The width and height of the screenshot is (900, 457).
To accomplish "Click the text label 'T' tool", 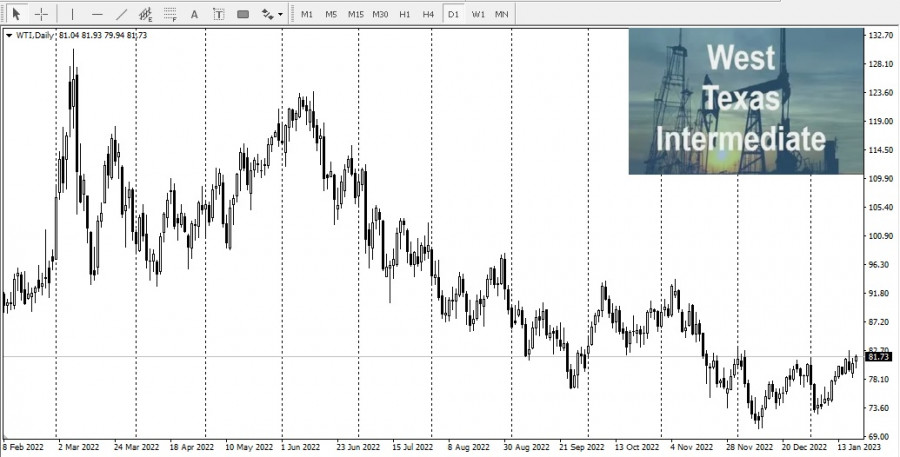I will pyautogui.click(x=218, y=14).
